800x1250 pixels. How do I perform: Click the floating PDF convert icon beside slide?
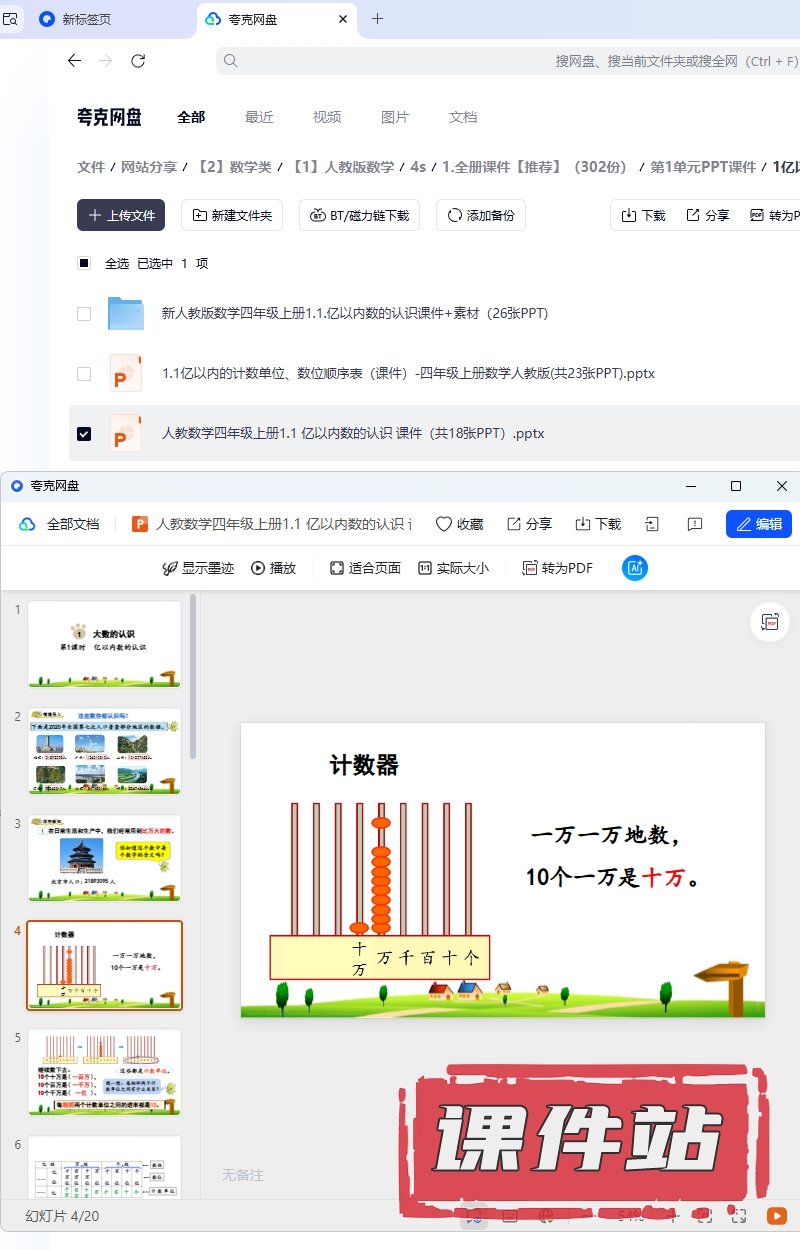[769, 622]
